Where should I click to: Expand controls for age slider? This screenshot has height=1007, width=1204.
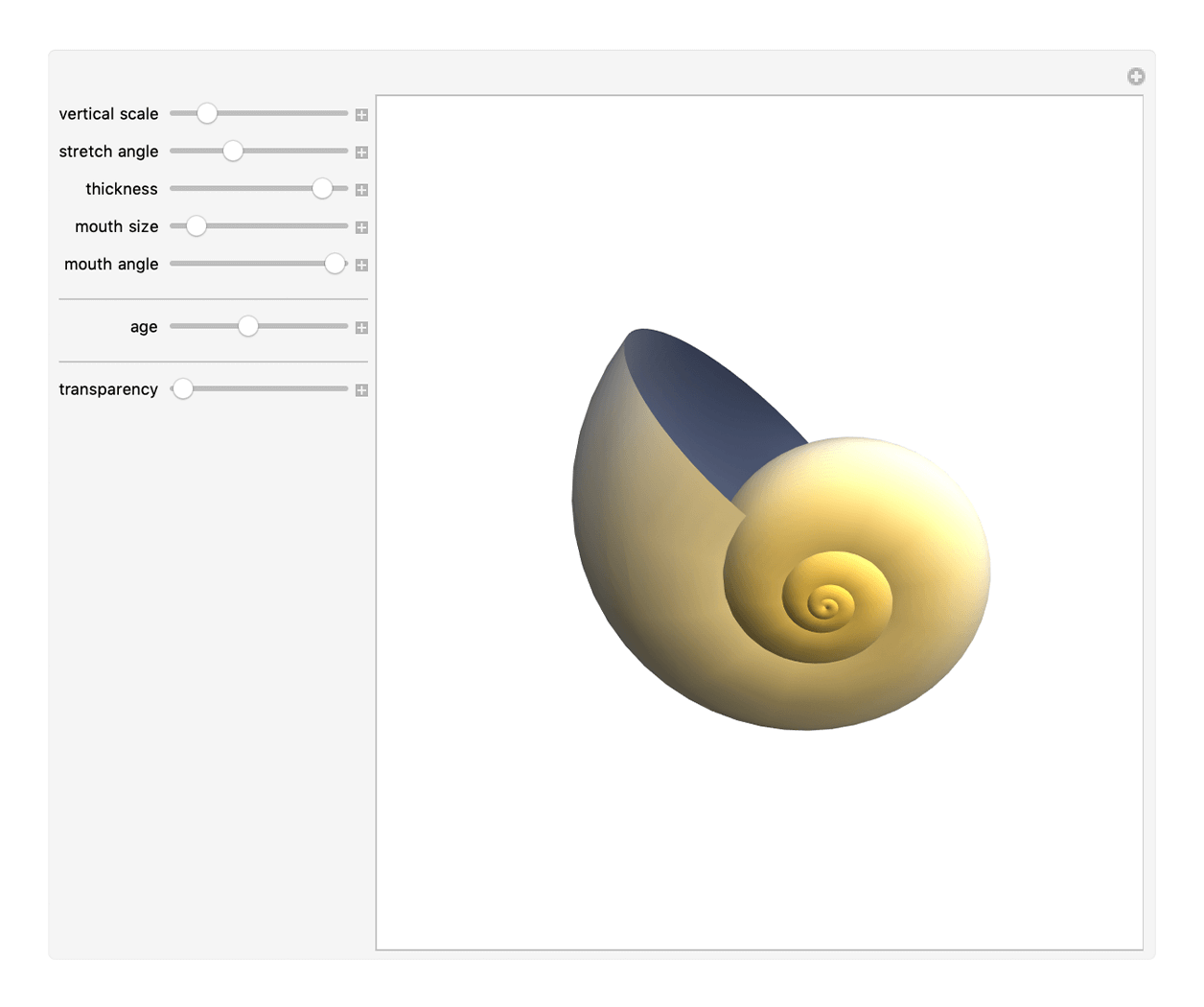361,328
